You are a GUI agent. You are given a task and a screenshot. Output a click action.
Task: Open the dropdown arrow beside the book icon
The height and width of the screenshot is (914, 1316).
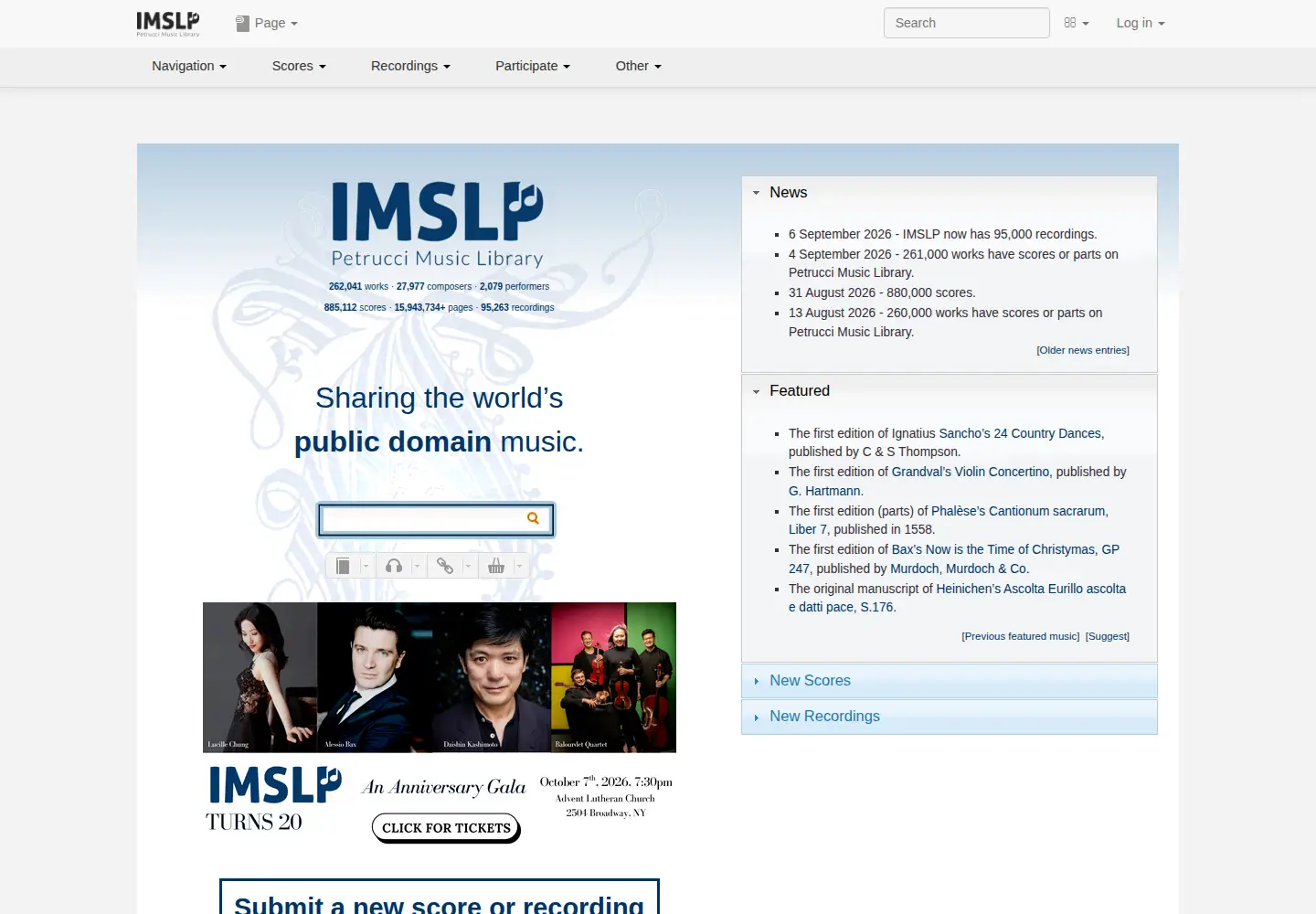pyautogui.click(x=366, y=566)
